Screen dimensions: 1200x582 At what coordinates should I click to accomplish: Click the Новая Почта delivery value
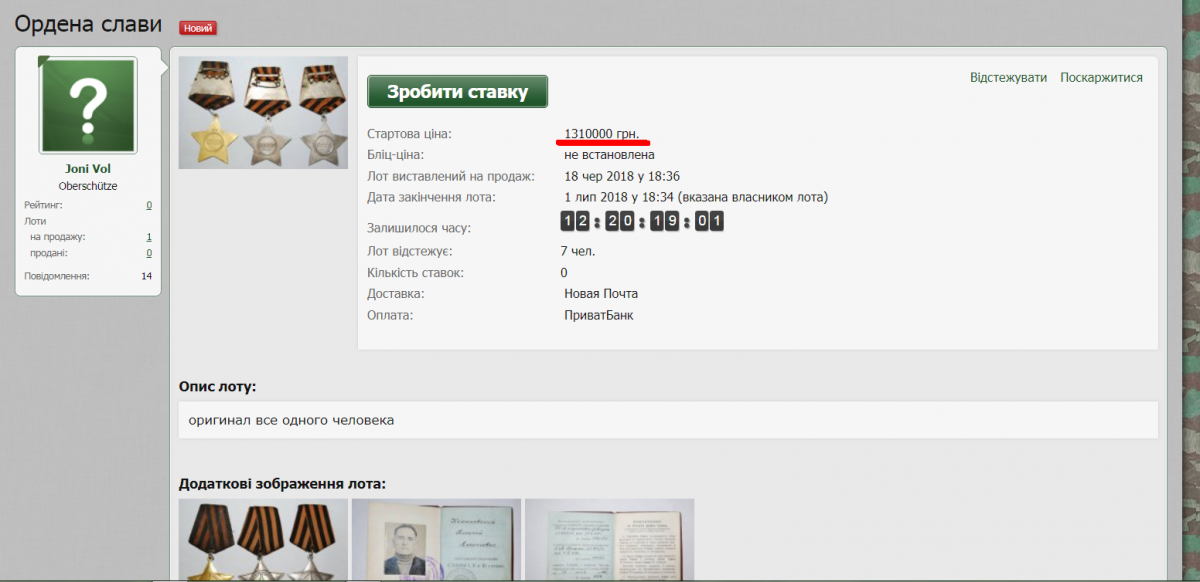click(x=601, y=294)
